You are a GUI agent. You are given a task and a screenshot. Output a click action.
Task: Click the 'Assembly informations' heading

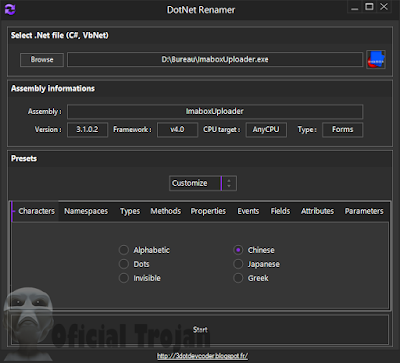tap(53, 88)
